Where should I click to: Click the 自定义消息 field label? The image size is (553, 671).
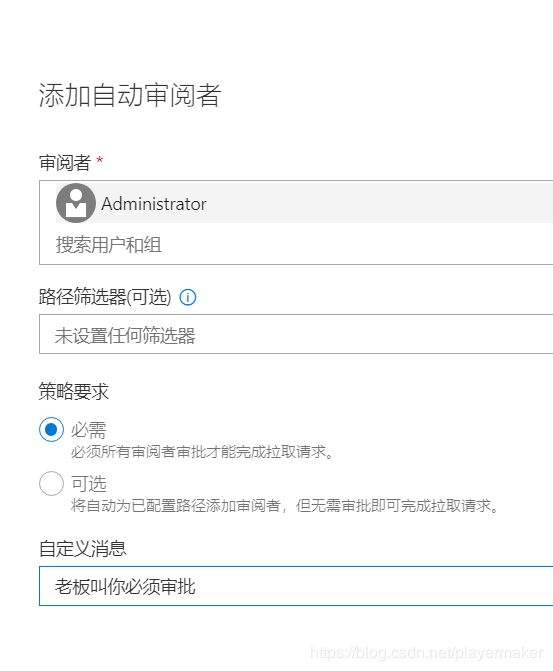83,549
